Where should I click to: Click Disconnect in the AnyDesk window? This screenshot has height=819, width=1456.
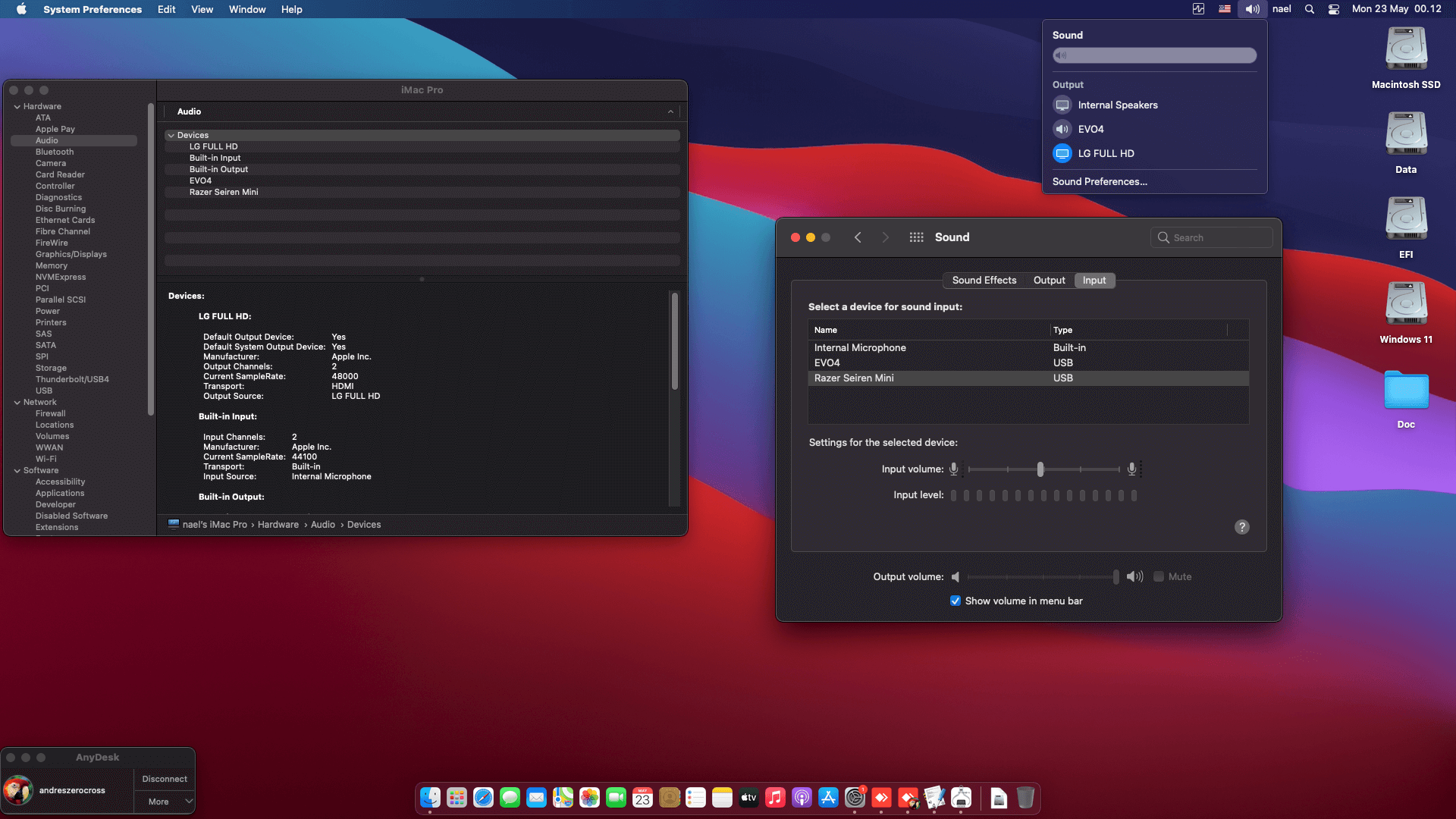point(165,778)
